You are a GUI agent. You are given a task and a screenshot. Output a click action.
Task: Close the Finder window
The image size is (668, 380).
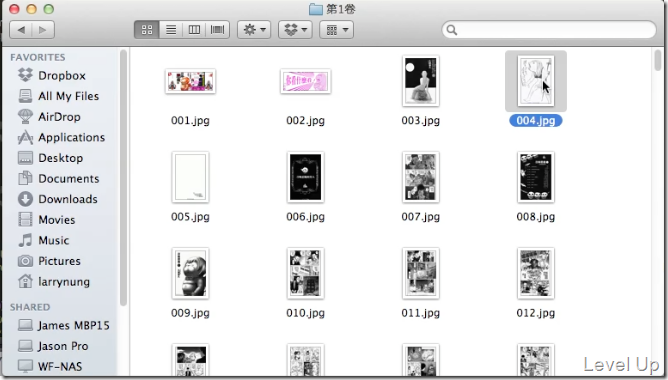[x=14, y=9]
